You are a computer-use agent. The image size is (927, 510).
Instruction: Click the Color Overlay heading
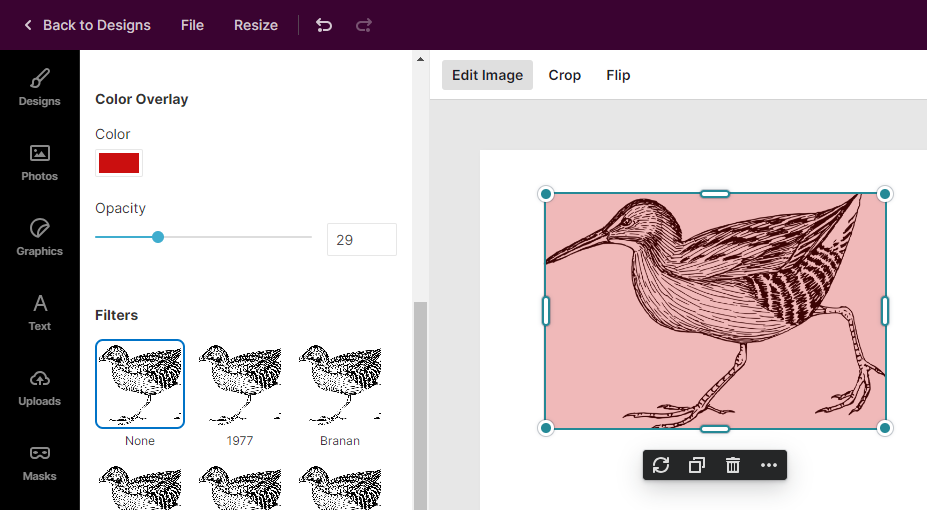[x=141, y=99]
